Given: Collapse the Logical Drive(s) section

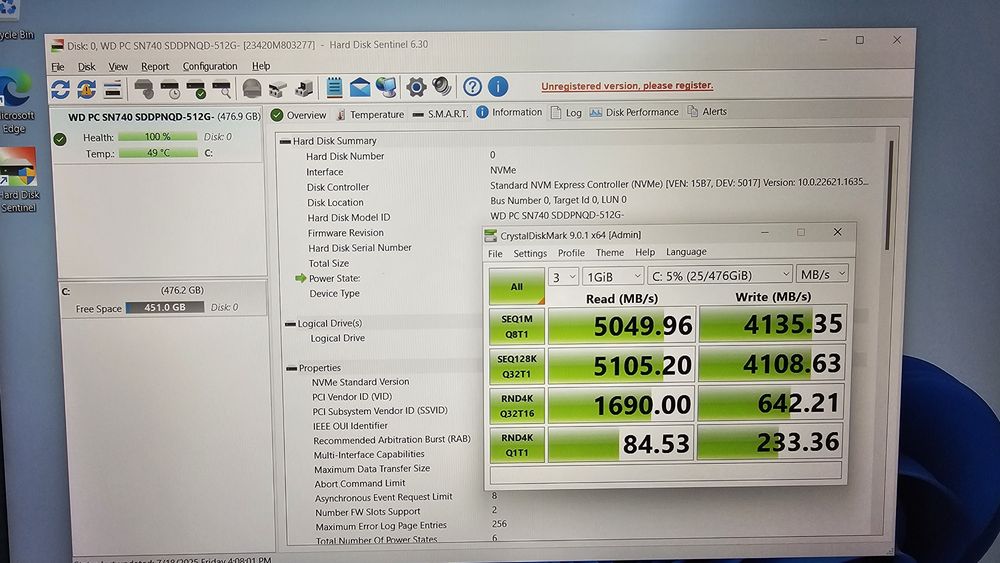Looking at the screenshot, I should 290,324.
